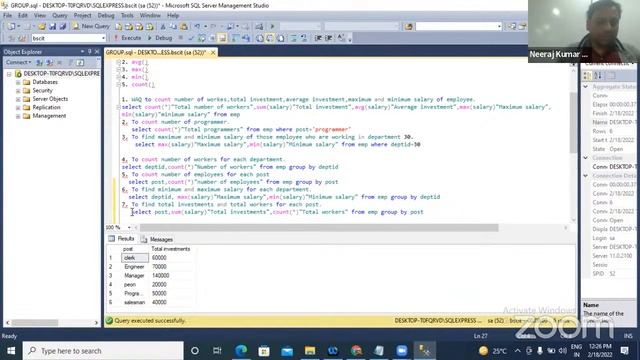Click the Copy icon in the toolbar

tap(173, 27)
